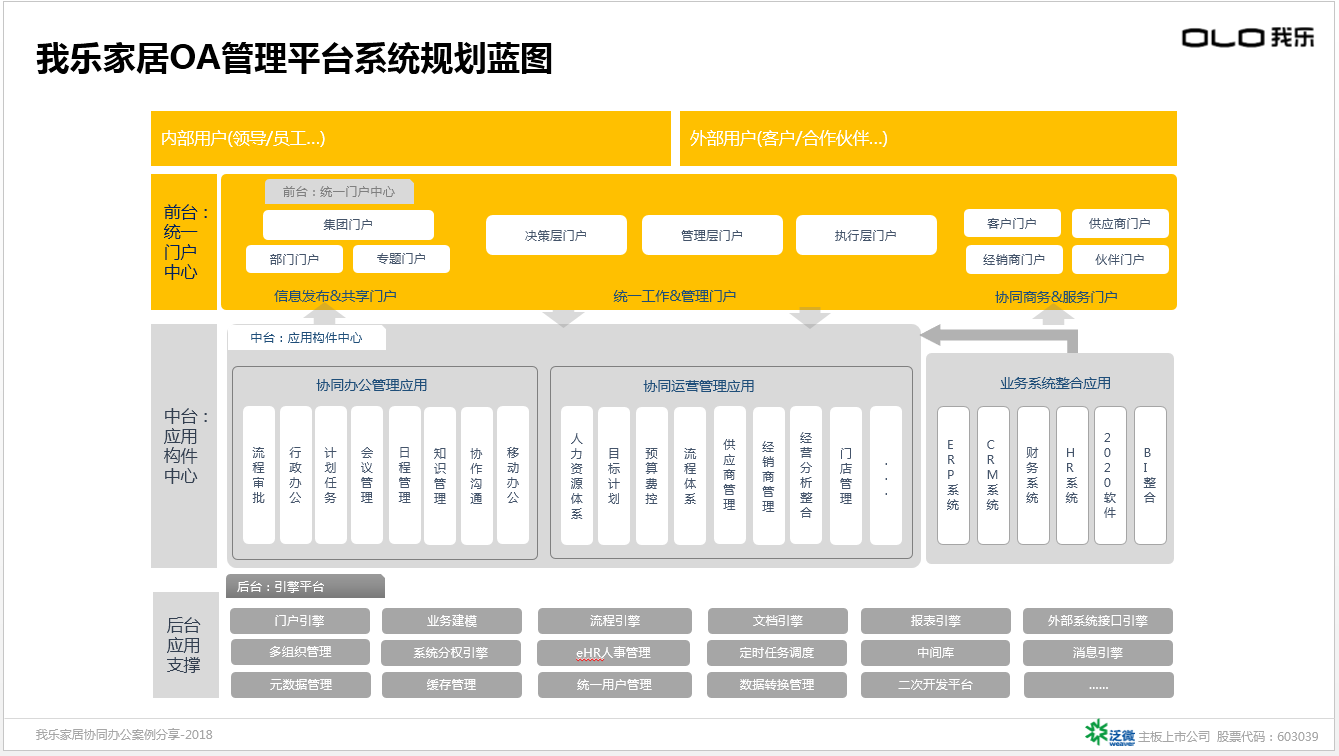Screen dimensions: 1339x756
Task: Click the 门户引擎 tile
Action: 300,621
